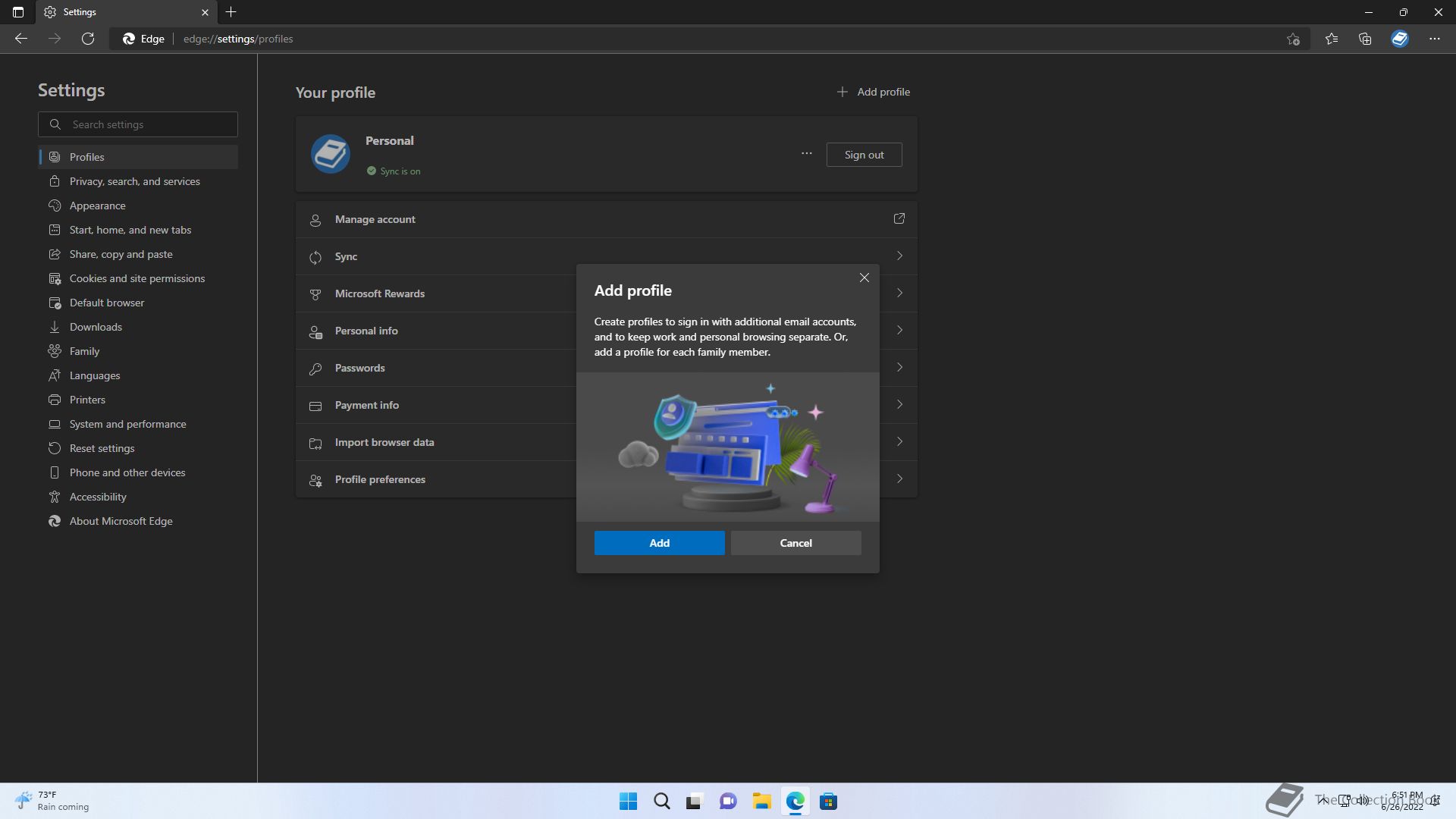Click the Personal profile avatar picture
This screenshot has width=1456, height=819.
[x=331, y=154]
